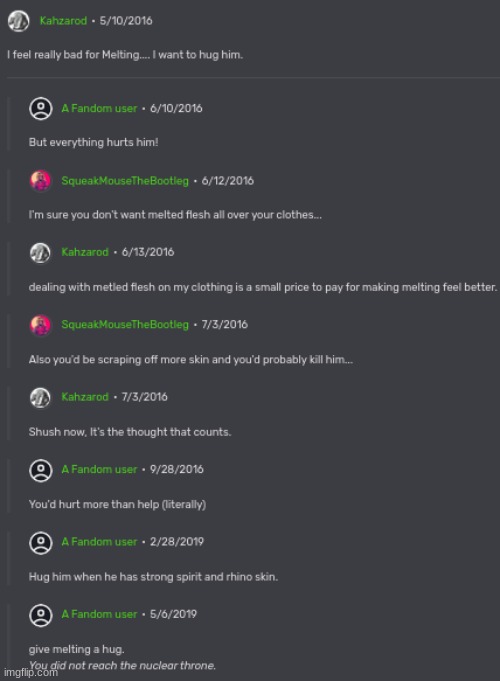500x681 pixels.
Task: Open SqueakMouseTheBootleg's avatar on the 6/12/2016 reply
Action: pos(41,181)
